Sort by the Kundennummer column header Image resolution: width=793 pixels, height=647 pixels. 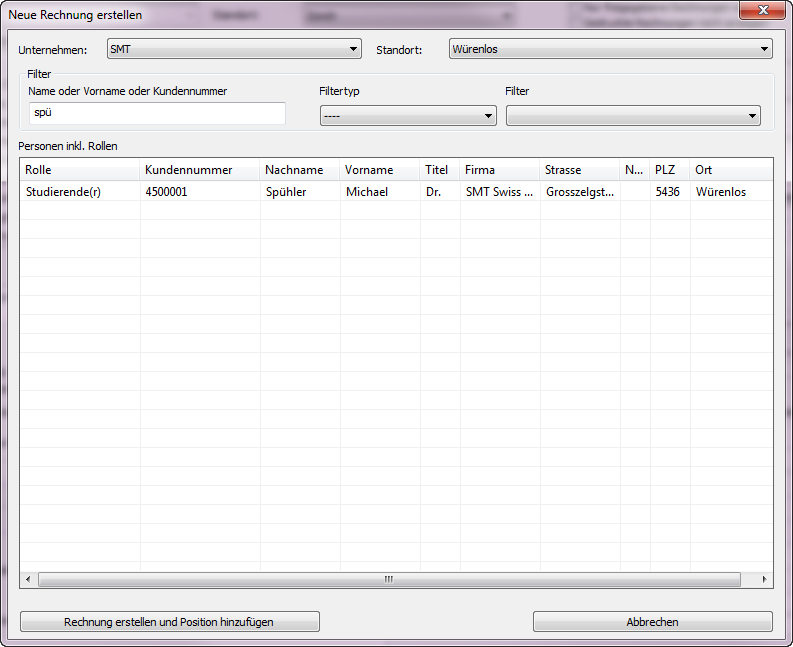coord(199,170)
